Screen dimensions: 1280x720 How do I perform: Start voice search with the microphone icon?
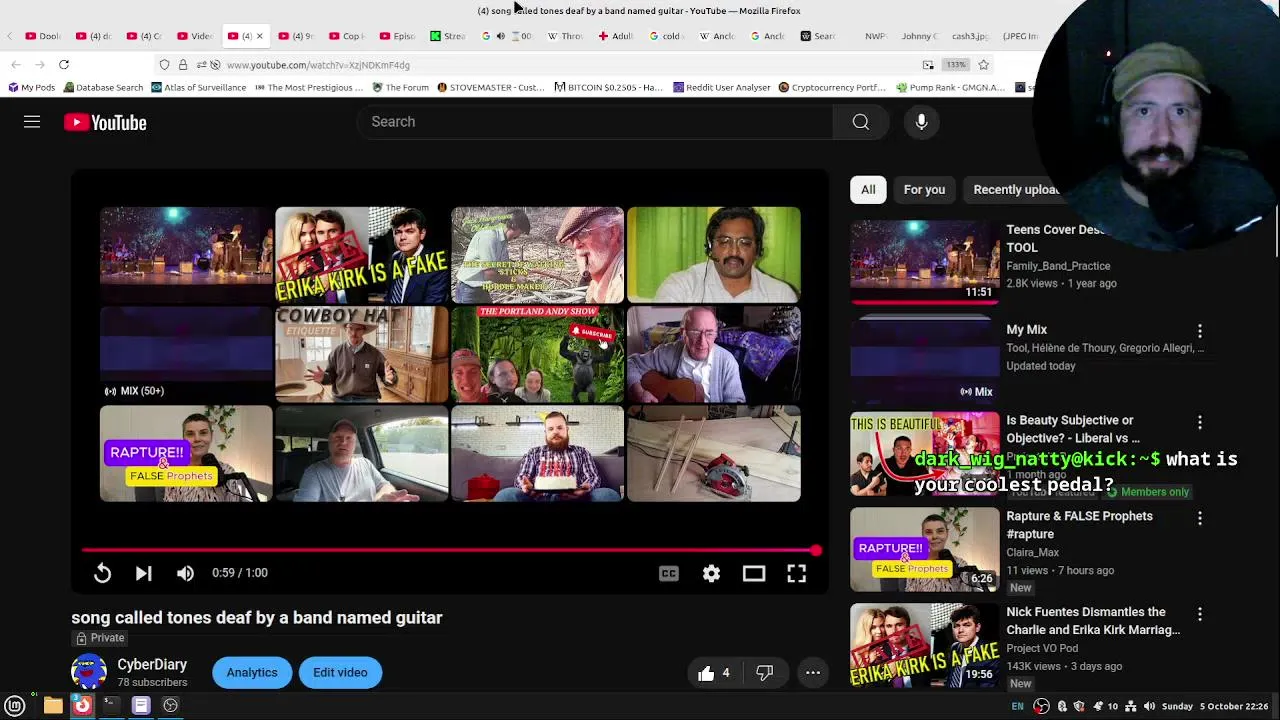(x=921, y=122)
